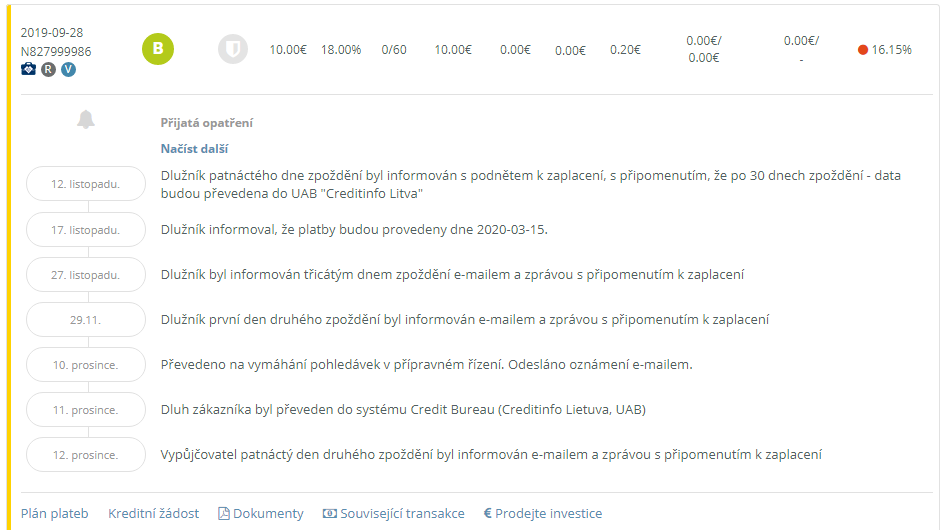This screenshot has height=530, width=947.
Task: Select the 27. listopadu. timeline marker
Action: click(x=86, y=275)
